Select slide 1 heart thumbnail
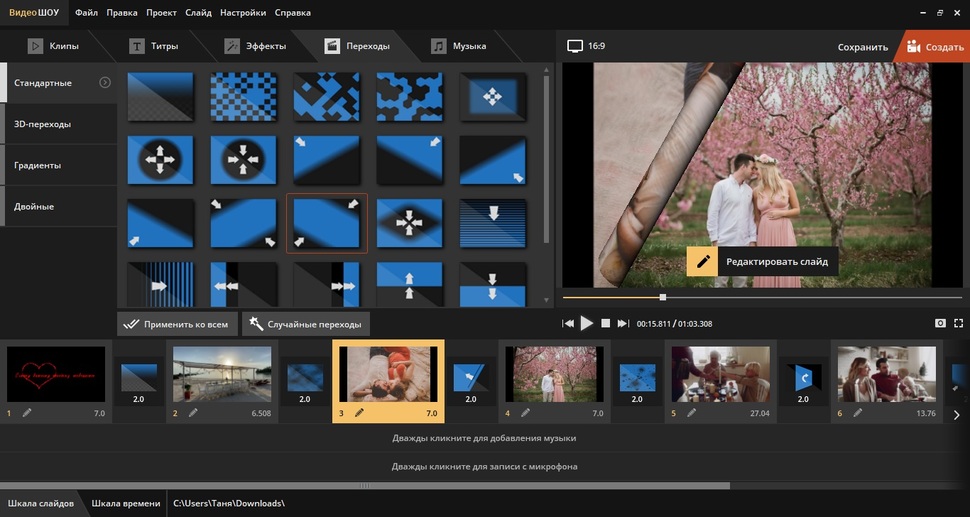This screenshot has height=517, width=970. [x=56, y=374]
